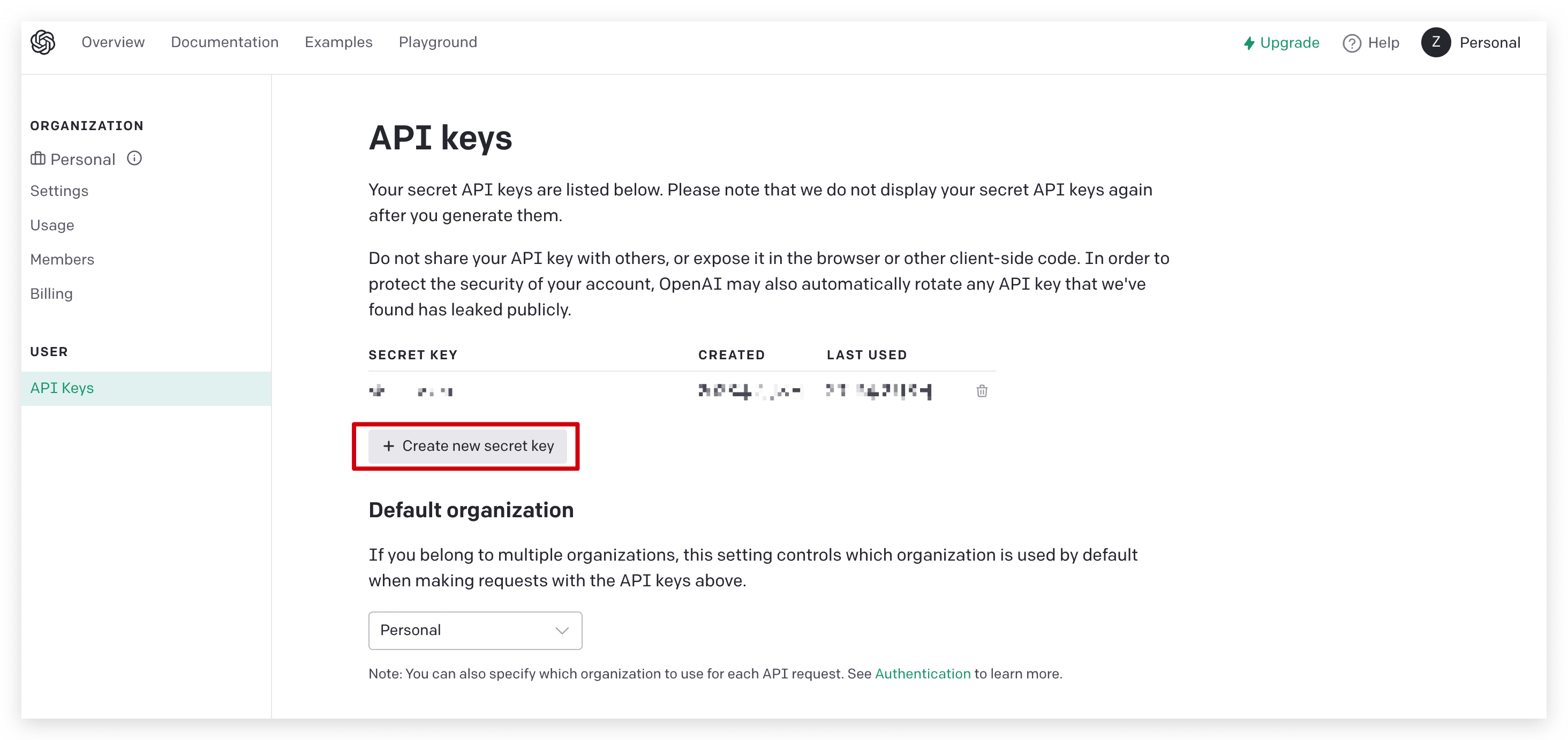This screenshot has height=740, width=1568.
Task: Open the Playground tab
Action: pos(438,42)
